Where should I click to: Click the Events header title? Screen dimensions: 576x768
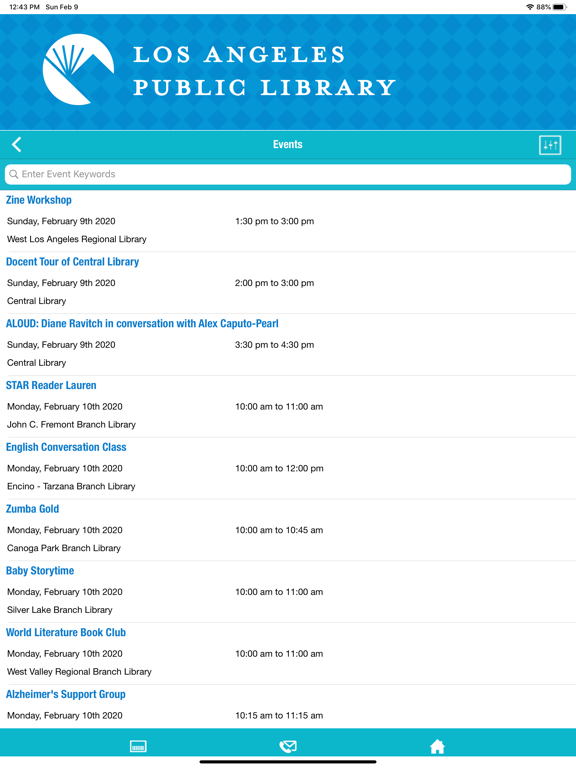coord(288,144)
